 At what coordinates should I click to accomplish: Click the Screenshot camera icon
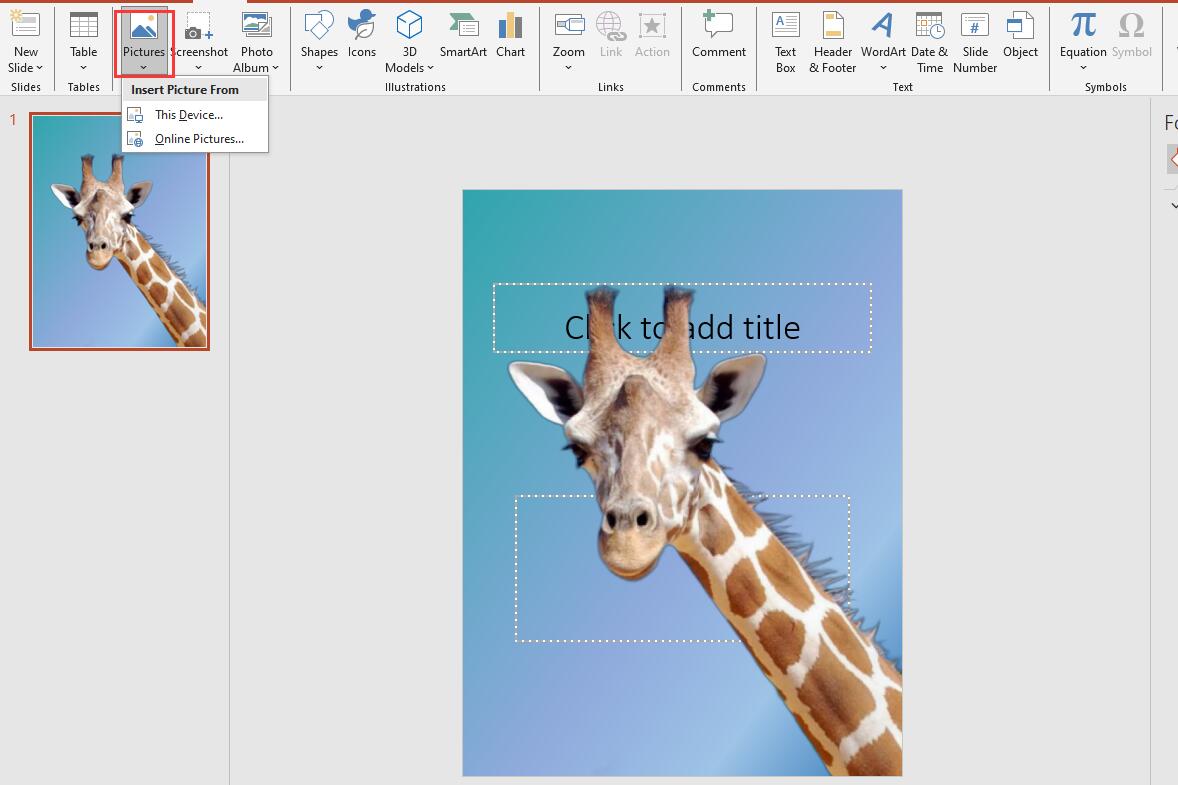(198, 26)
